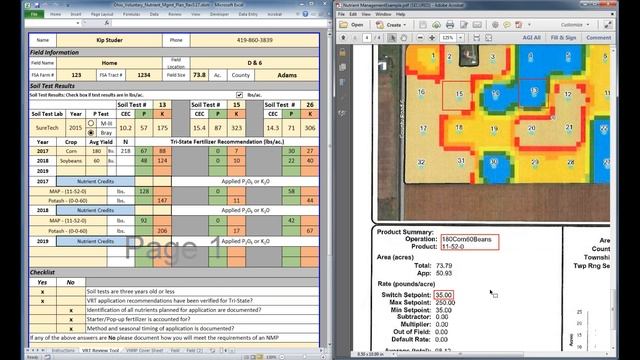Switch to the Formulas ribbon tab
640x360 pixels.
click(131, 14)
